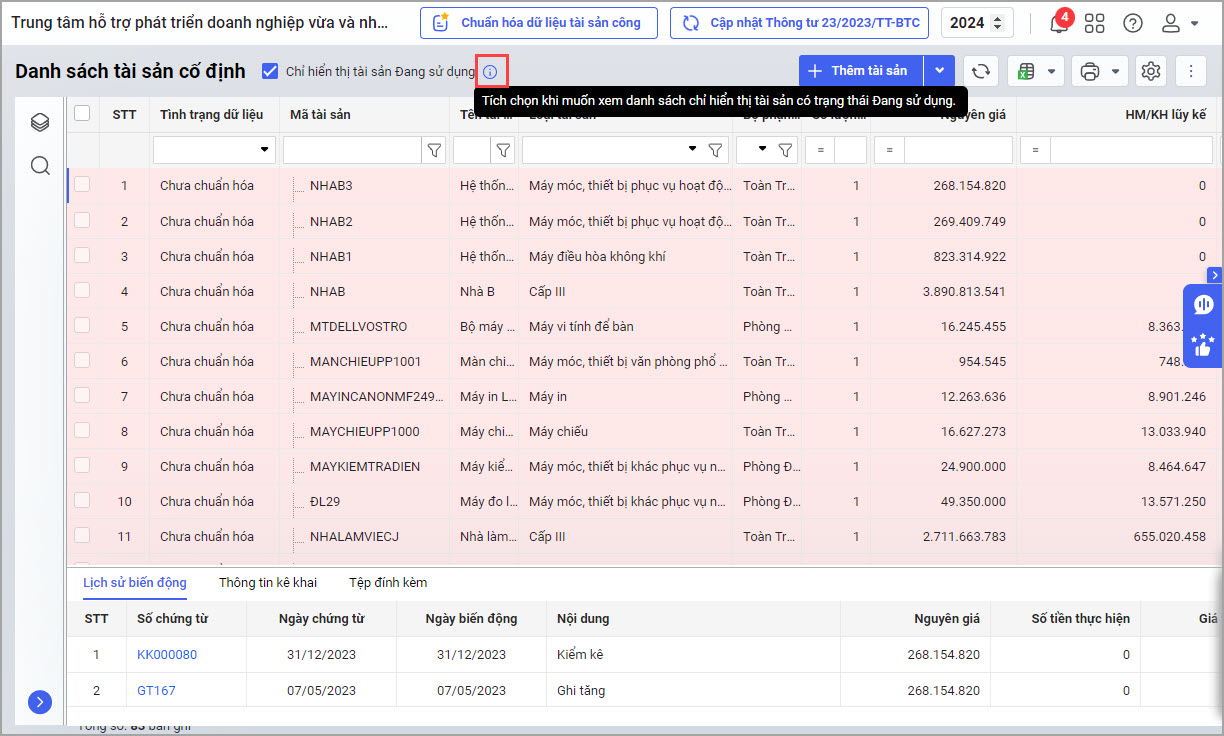Click the info icon beside Đang sử dụng
1224x736 pixels.
click(490, 72)
